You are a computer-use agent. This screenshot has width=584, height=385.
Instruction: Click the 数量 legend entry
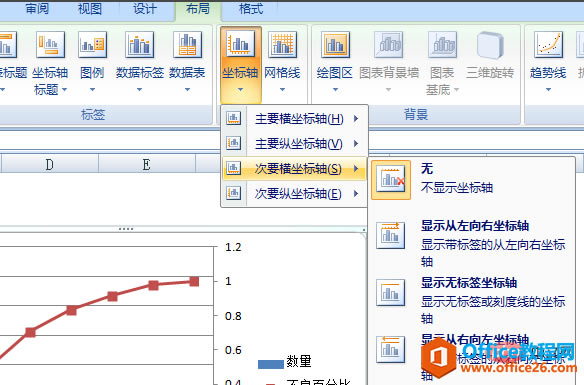[x=285, y=362]
